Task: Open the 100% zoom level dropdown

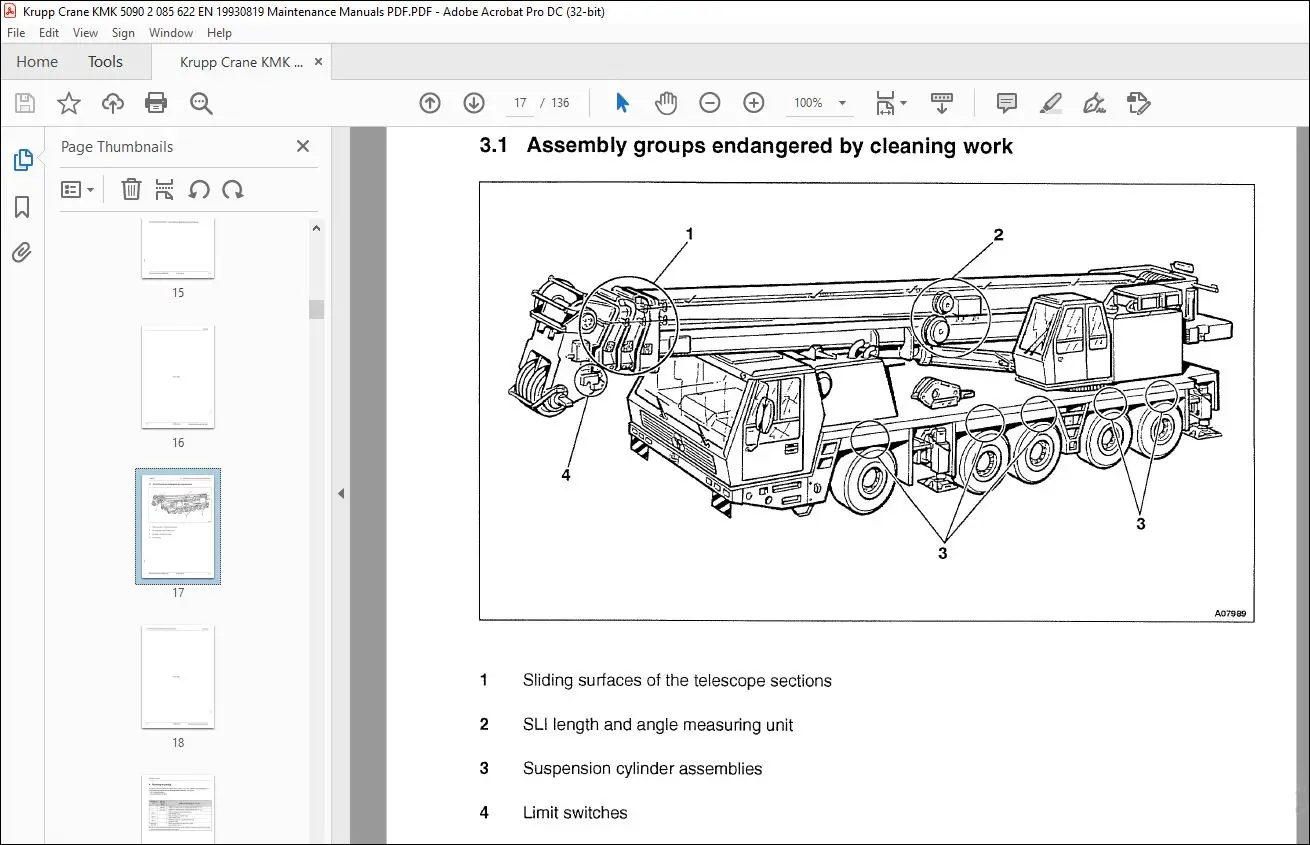Action: pyautogui.click(x=842, y=103)
